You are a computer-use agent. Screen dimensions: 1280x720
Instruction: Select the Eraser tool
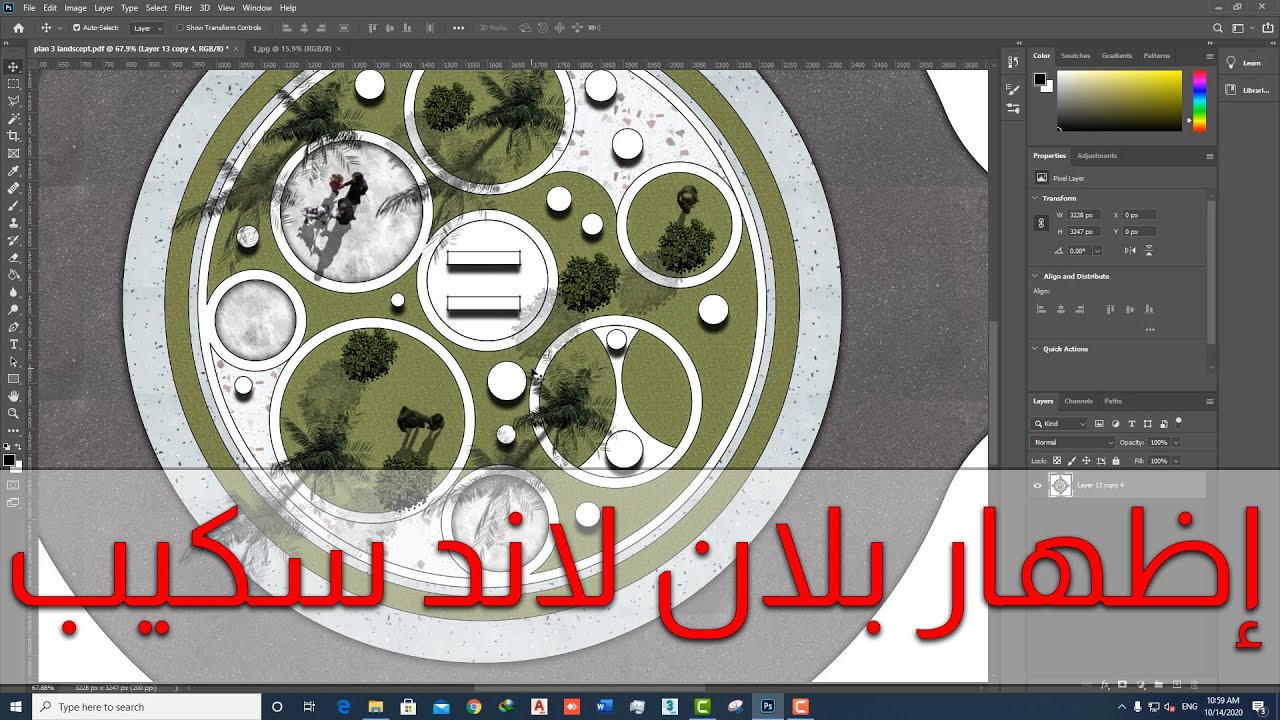click(x=13, y=257)
